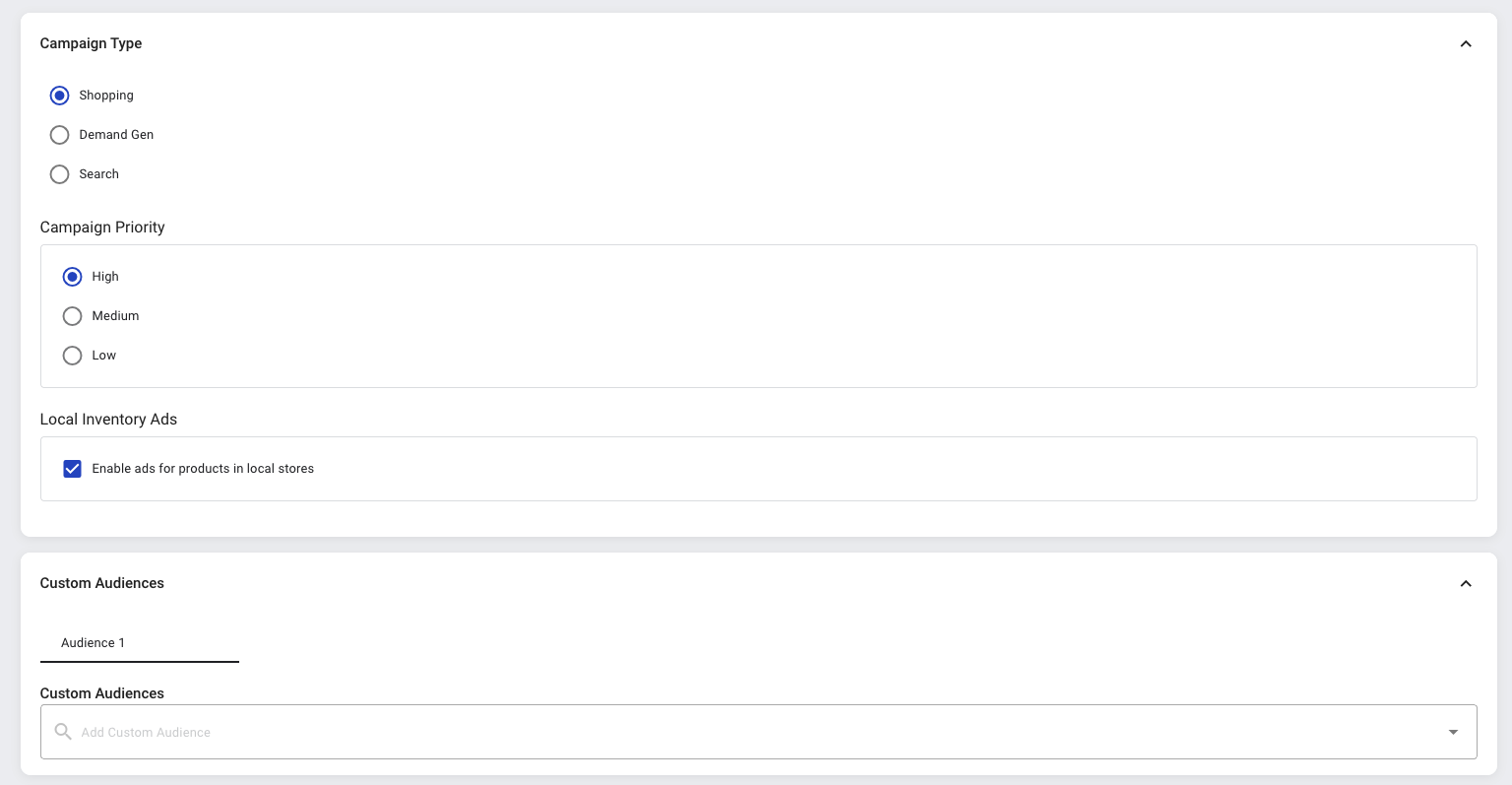Image resolution: width=1512 pixels, height=785 pixels.
Task: Select High campaign priority radio button
Action: coord(72,277)
